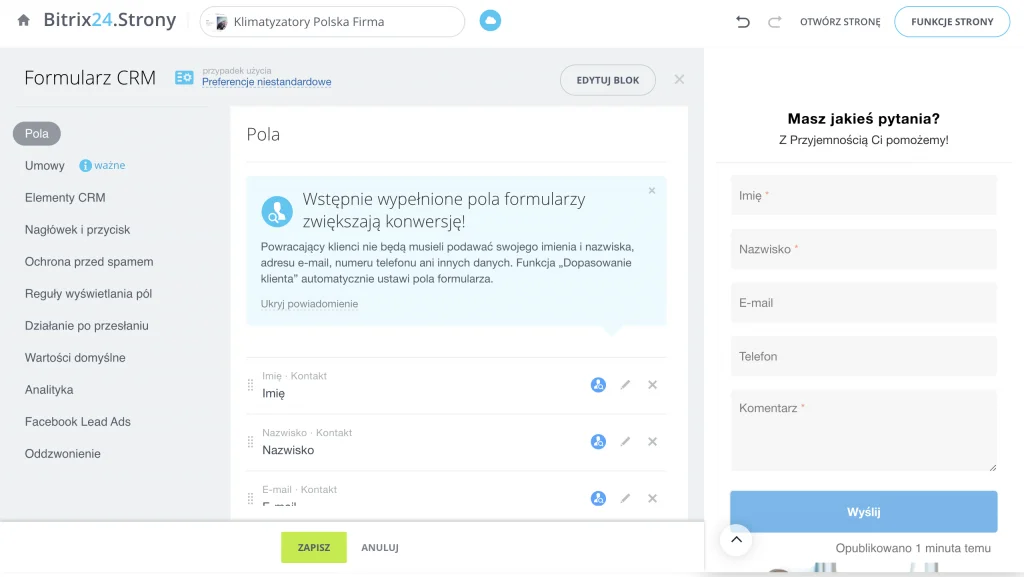Viewport: 1024px width, 577px height.
Task: Remove the Imię field with X icon
Action: [653, 385]
